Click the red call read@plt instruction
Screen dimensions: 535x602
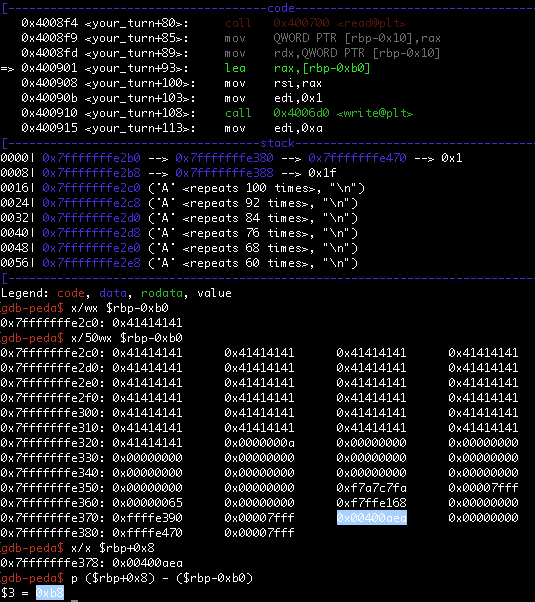click(315, 23)
